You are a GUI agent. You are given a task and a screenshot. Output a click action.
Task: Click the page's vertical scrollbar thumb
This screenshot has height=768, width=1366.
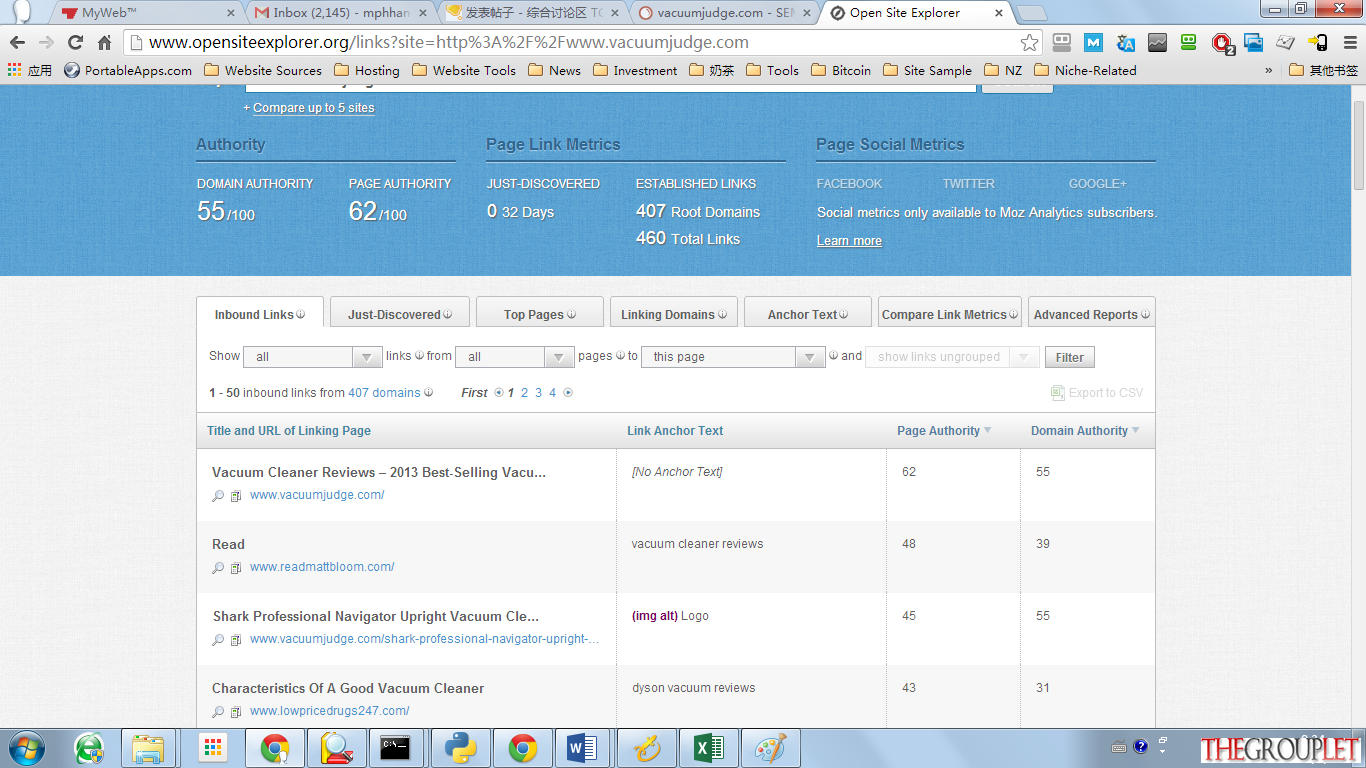(x=1359, y=145)
